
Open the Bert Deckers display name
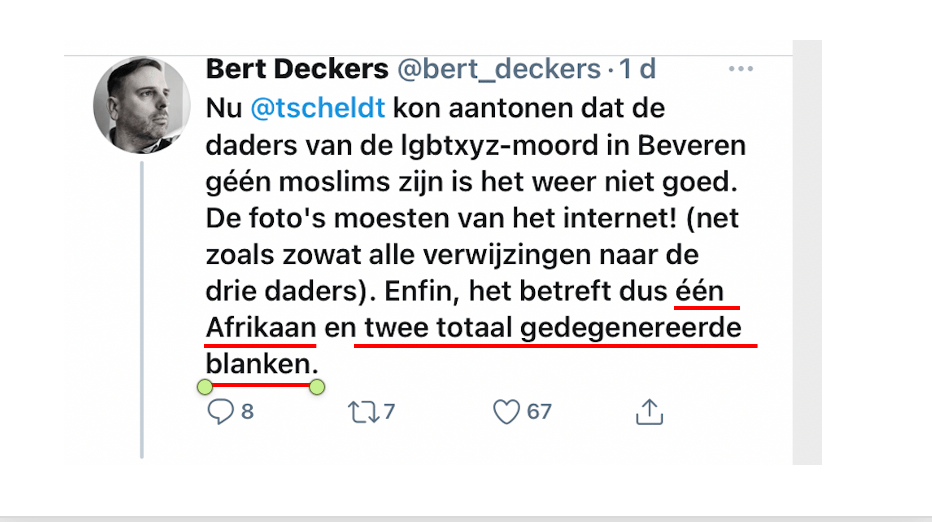[296, 69]
